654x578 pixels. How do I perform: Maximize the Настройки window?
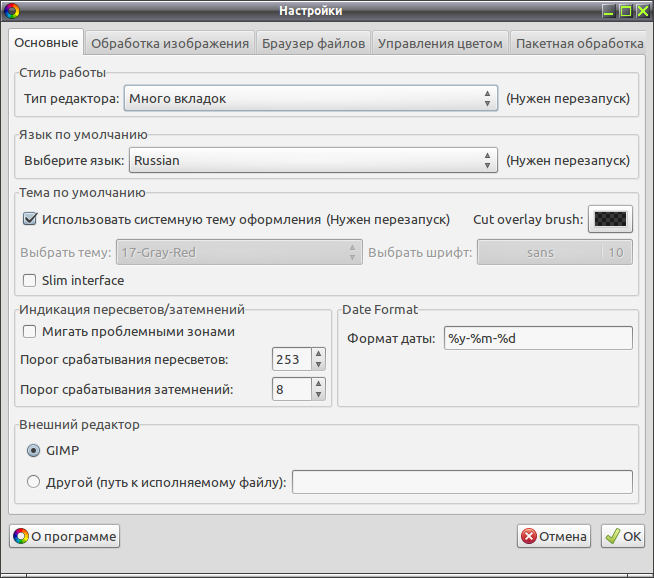click(626, 11)
